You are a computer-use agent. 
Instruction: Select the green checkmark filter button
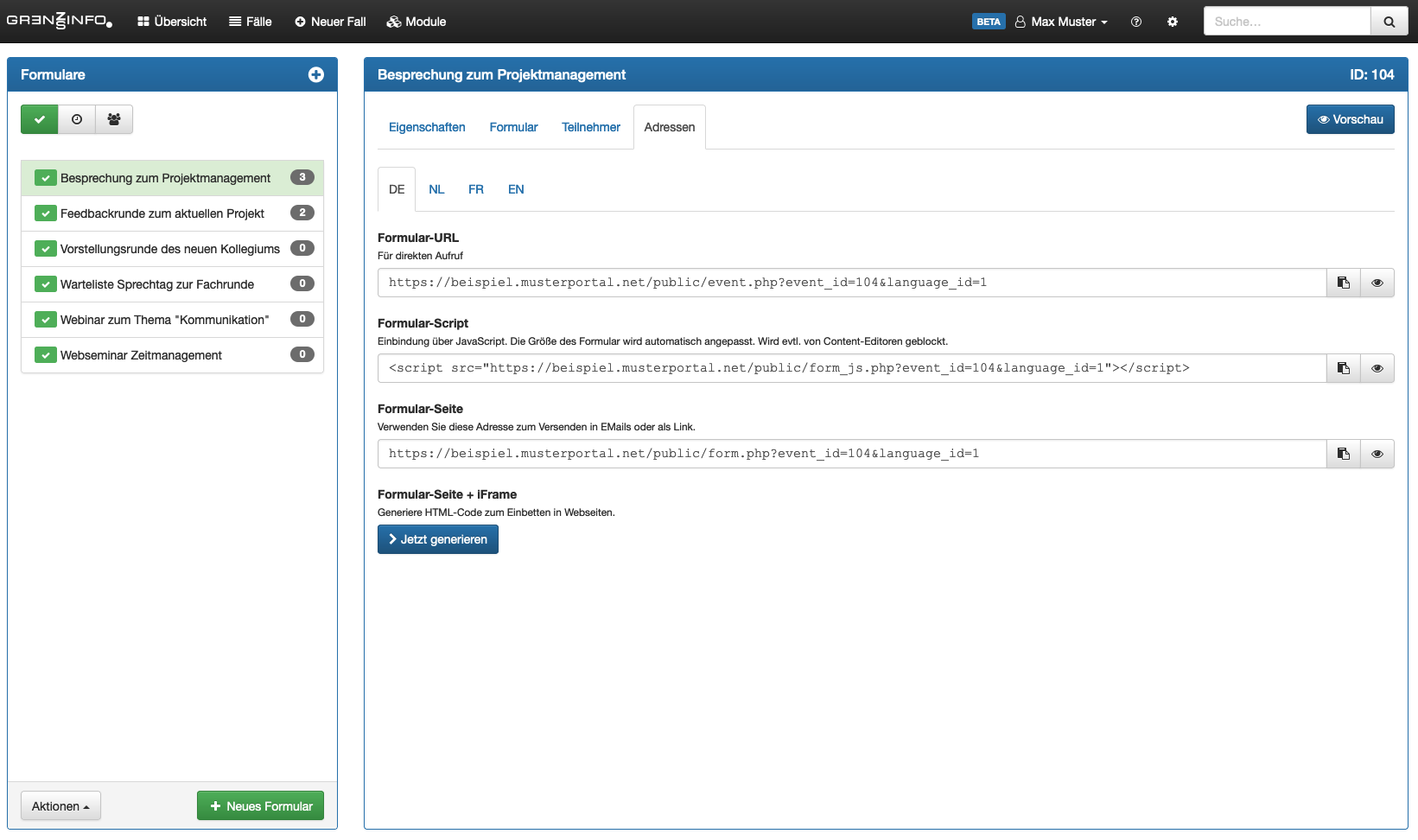click(40, 119)
